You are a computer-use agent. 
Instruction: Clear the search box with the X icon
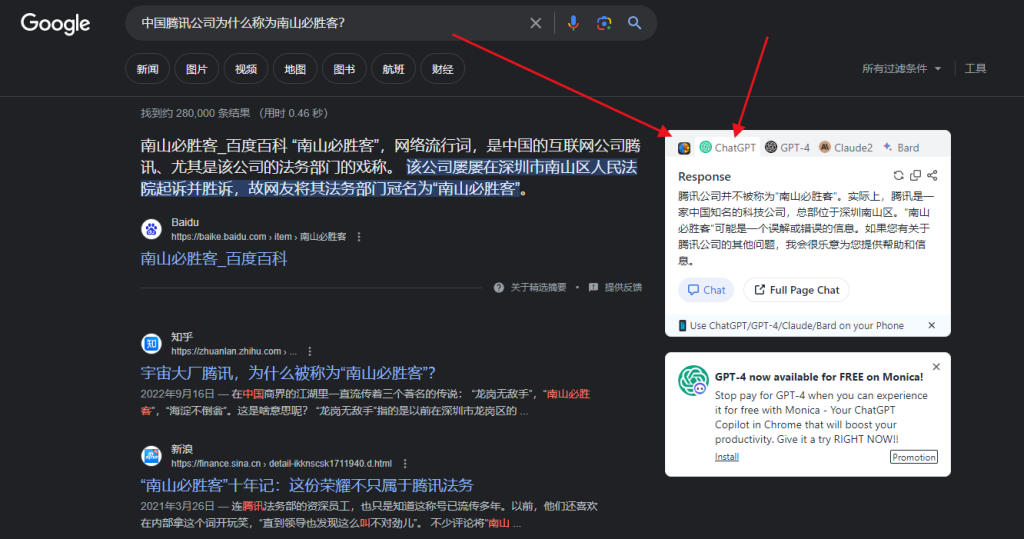pyautogui.click(x=536, y=24)
